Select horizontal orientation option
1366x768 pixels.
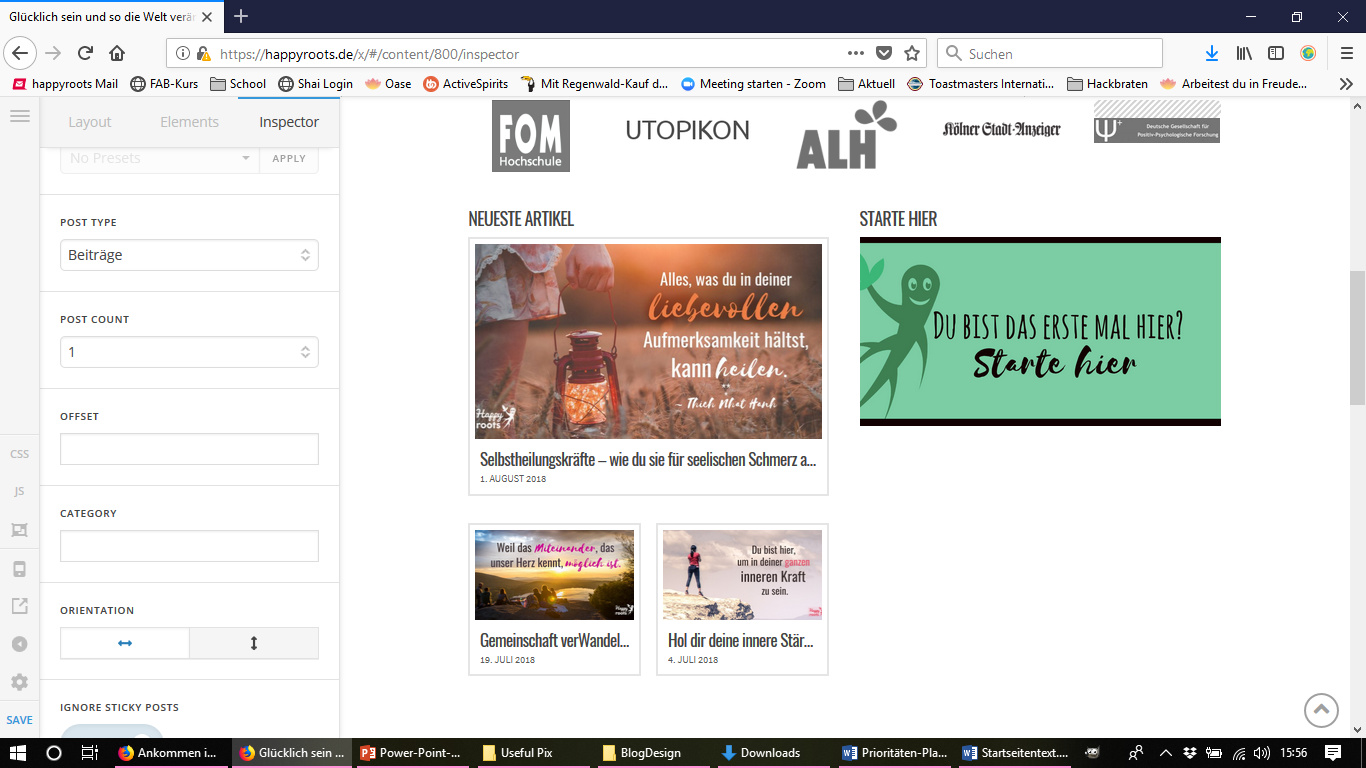(x=125, y=643)
